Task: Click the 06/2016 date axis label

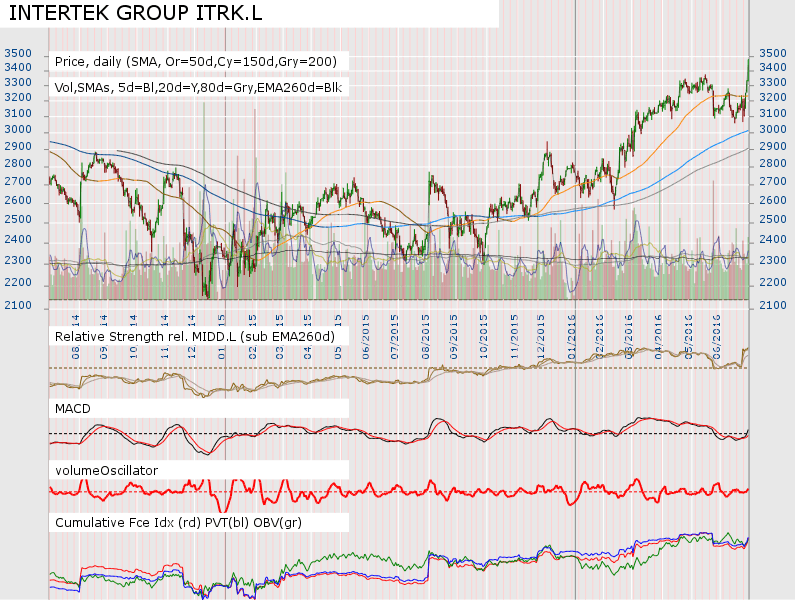Action: 716,337
